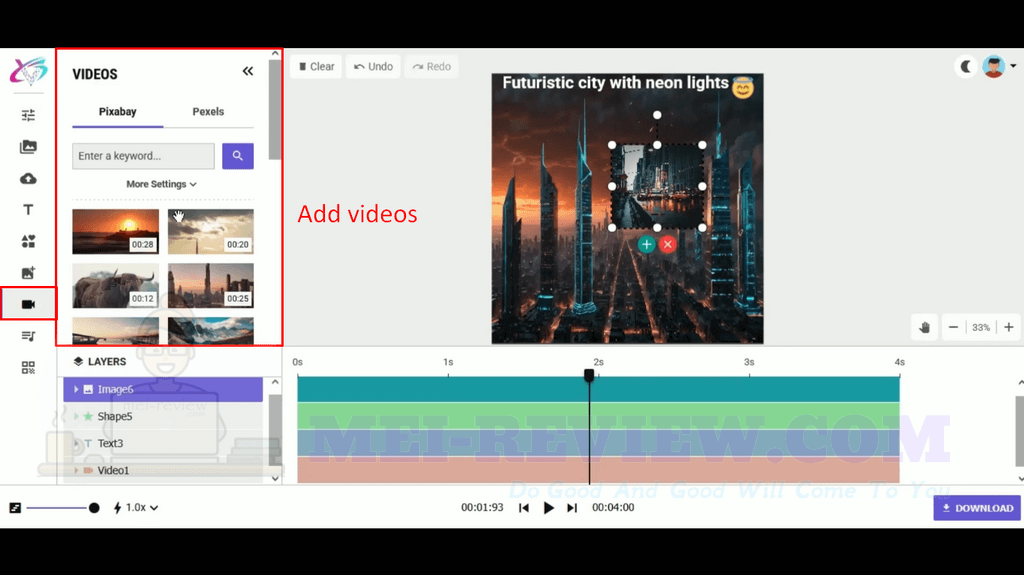Click the blue Text3 timeline track
Viewport: 1024px width, 575px height.
[598, 443]
